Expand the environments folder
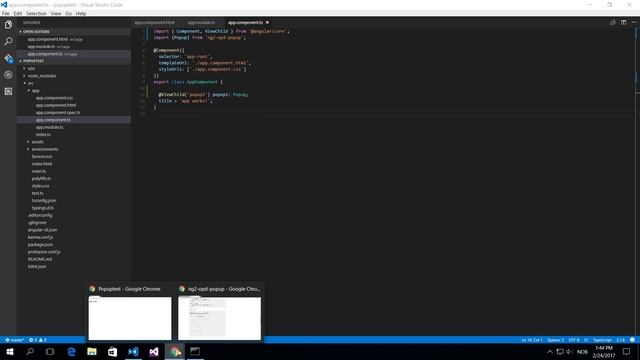Viewport: 640px width, 360px height. tap(44, 149)
